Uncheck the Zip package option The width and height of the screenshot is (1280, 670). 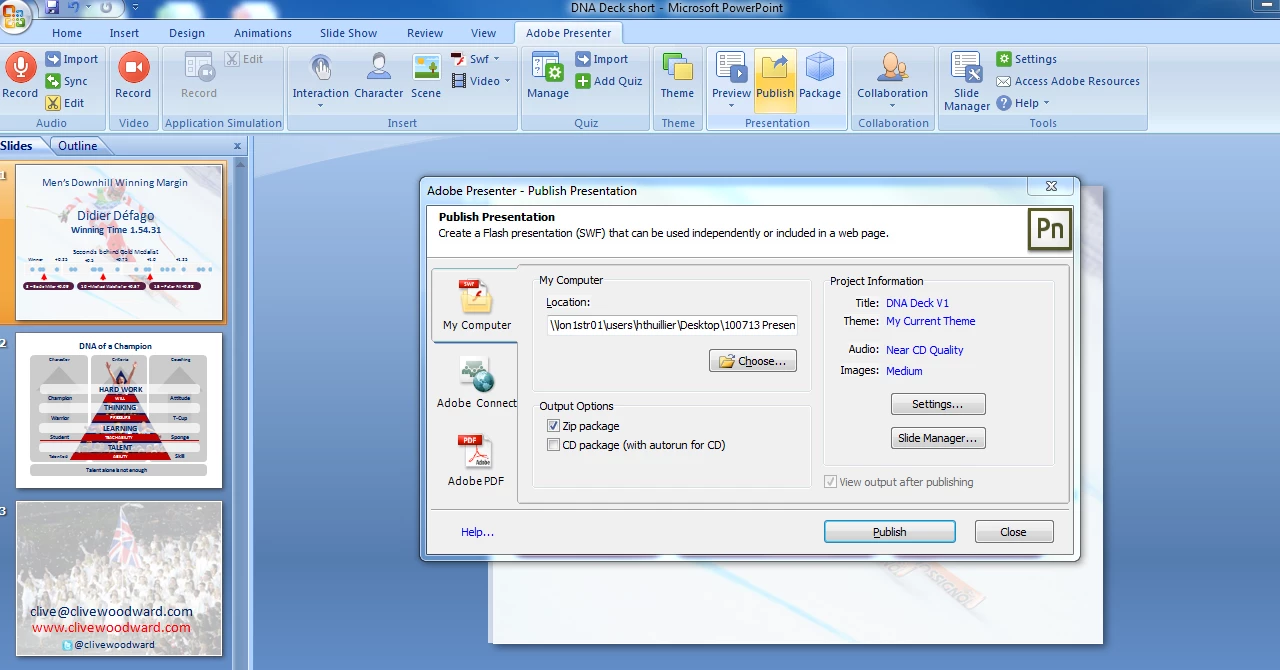point(553,426)
